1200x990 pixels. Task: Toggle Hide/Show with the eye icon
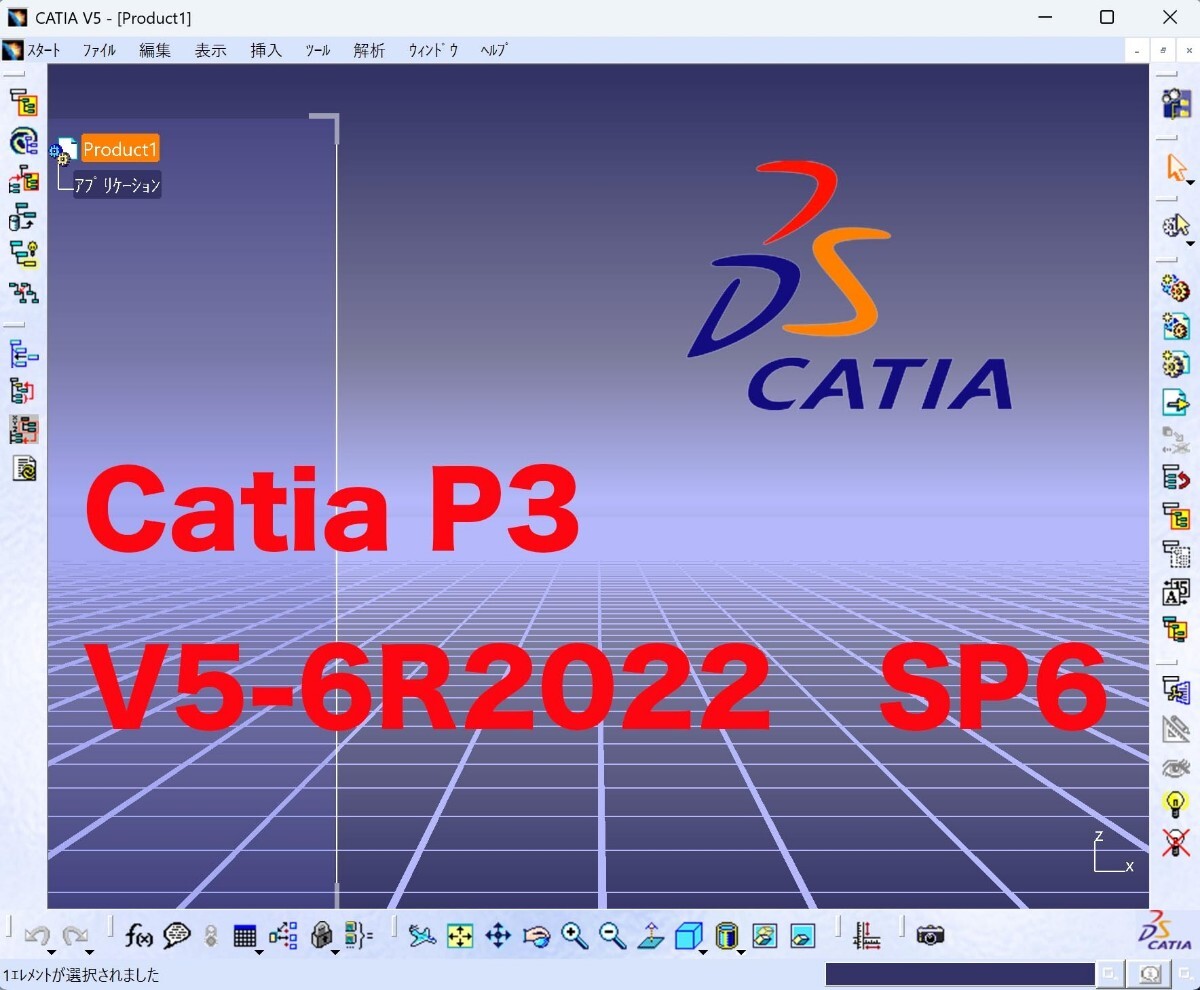pyautogui.click(x=1175, y=768)
